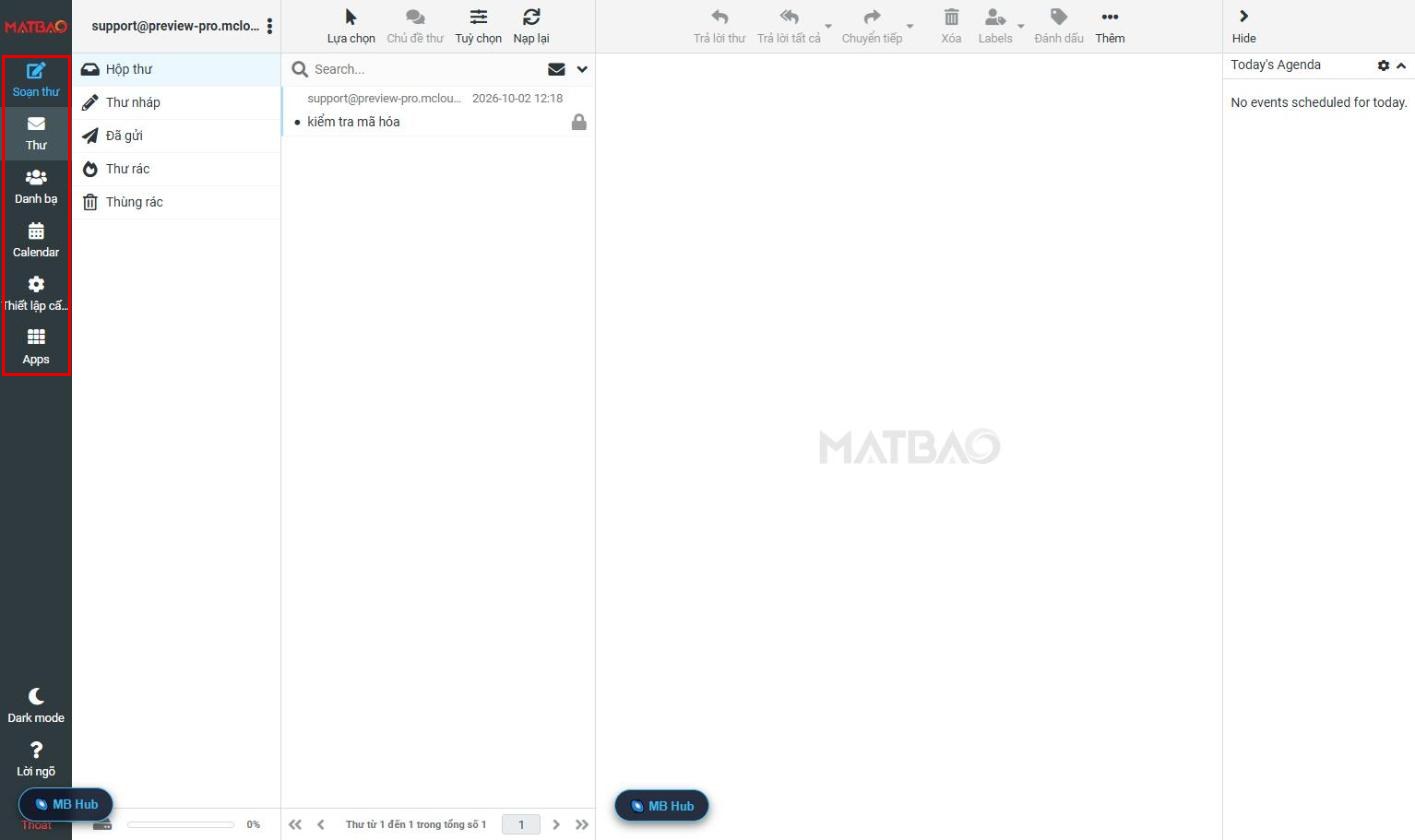
Task: Open the Calendar from the sidebar
Action: tap(36, 240)
